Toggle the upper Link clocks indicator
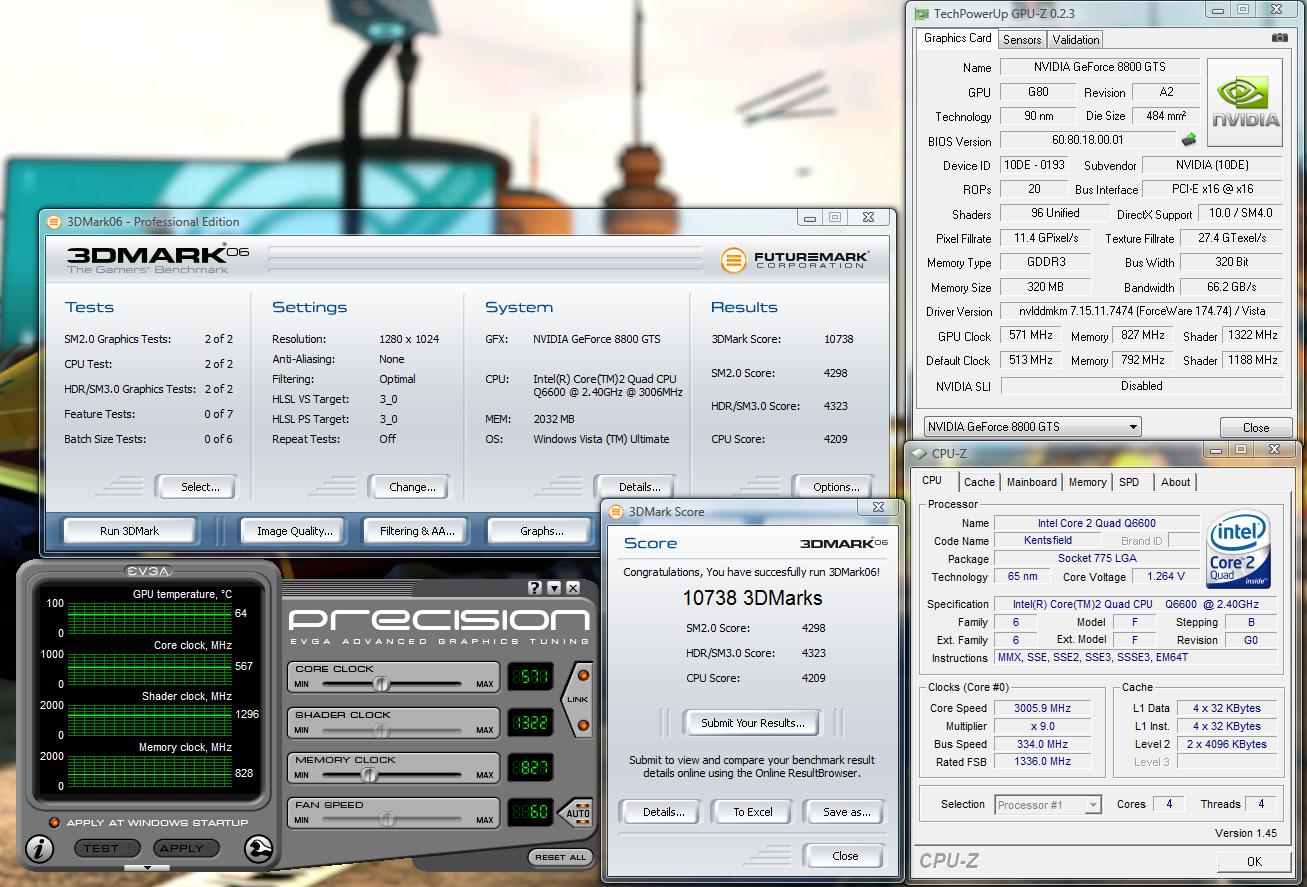The height and width of the screenshot is (887, 1307). 583,676
